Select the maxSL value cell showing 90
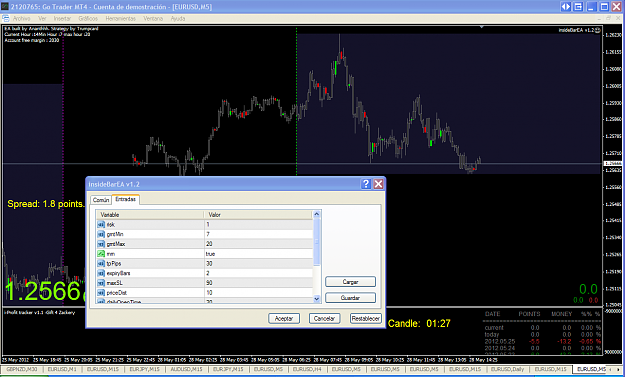Screen dimensions: 625x377 [x=258, y=283]
